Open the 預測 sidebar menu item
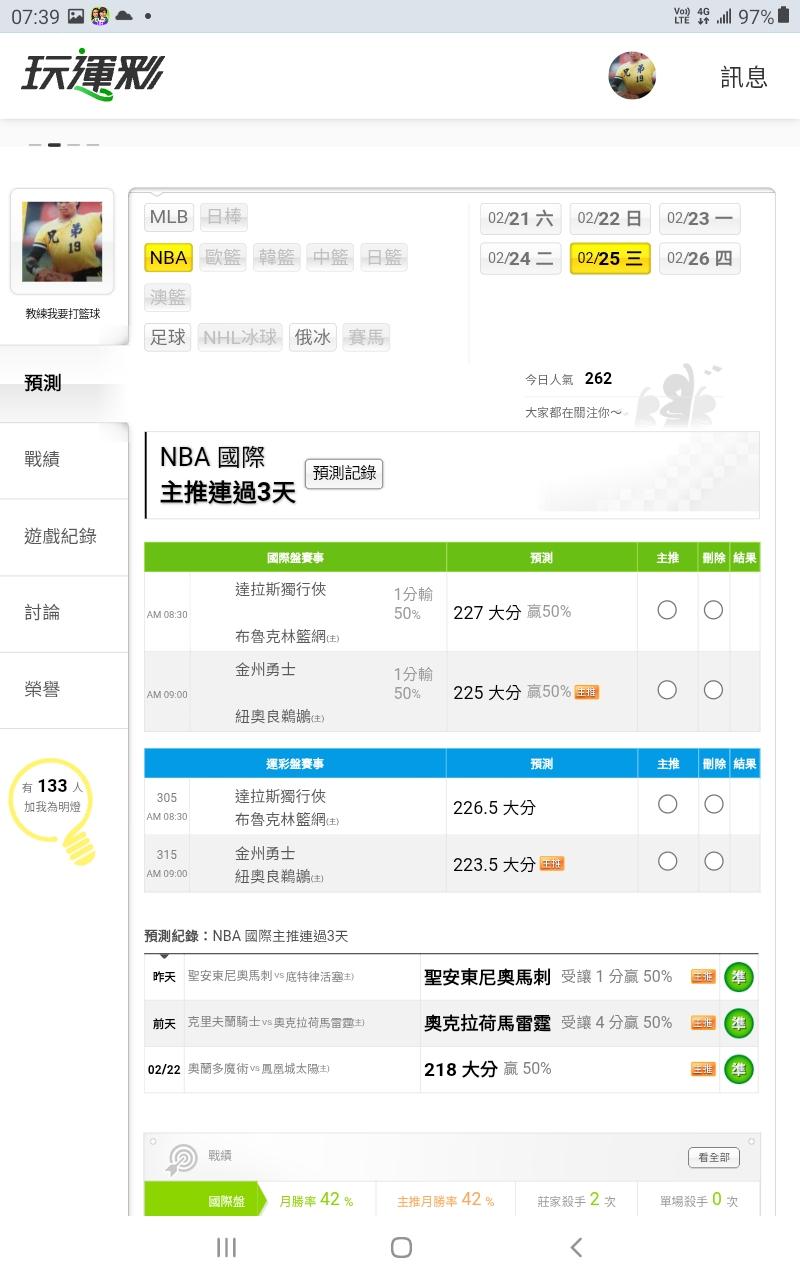 [x=64, y=383]
